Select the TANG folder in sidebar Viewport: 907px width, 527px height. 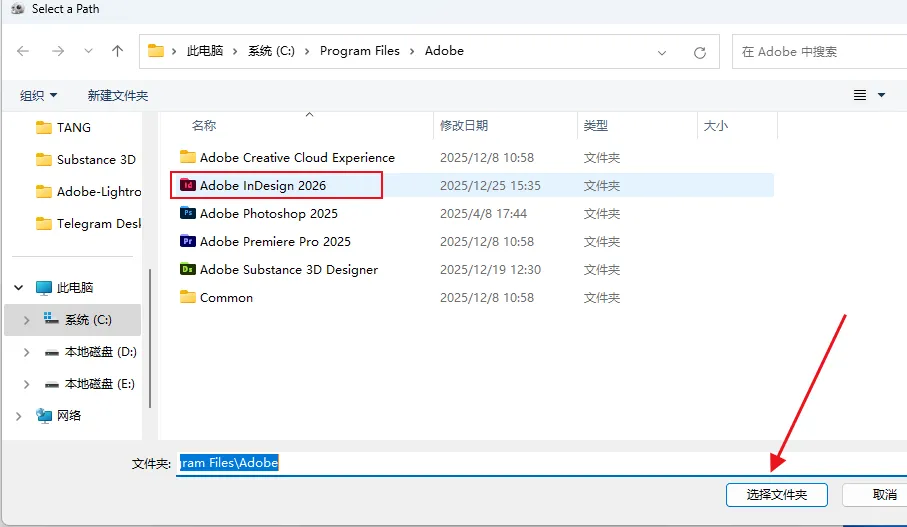[x=73, y=127]
